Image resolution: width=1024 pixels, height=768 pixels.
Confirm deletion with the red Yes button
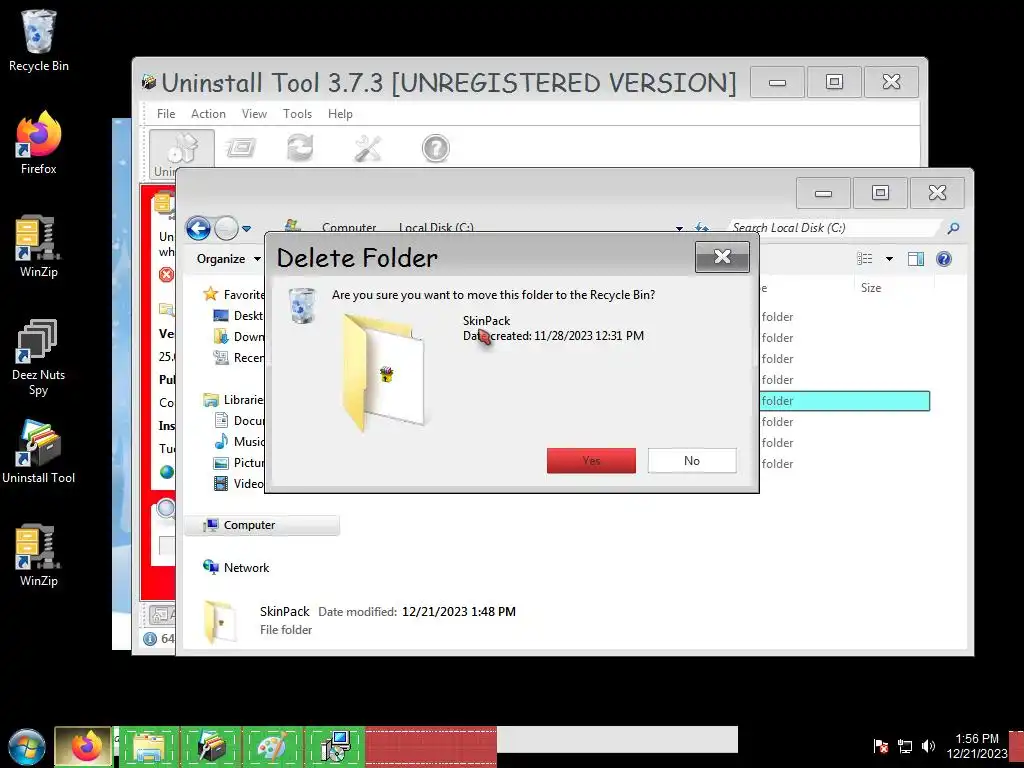(x=591, y=460)
